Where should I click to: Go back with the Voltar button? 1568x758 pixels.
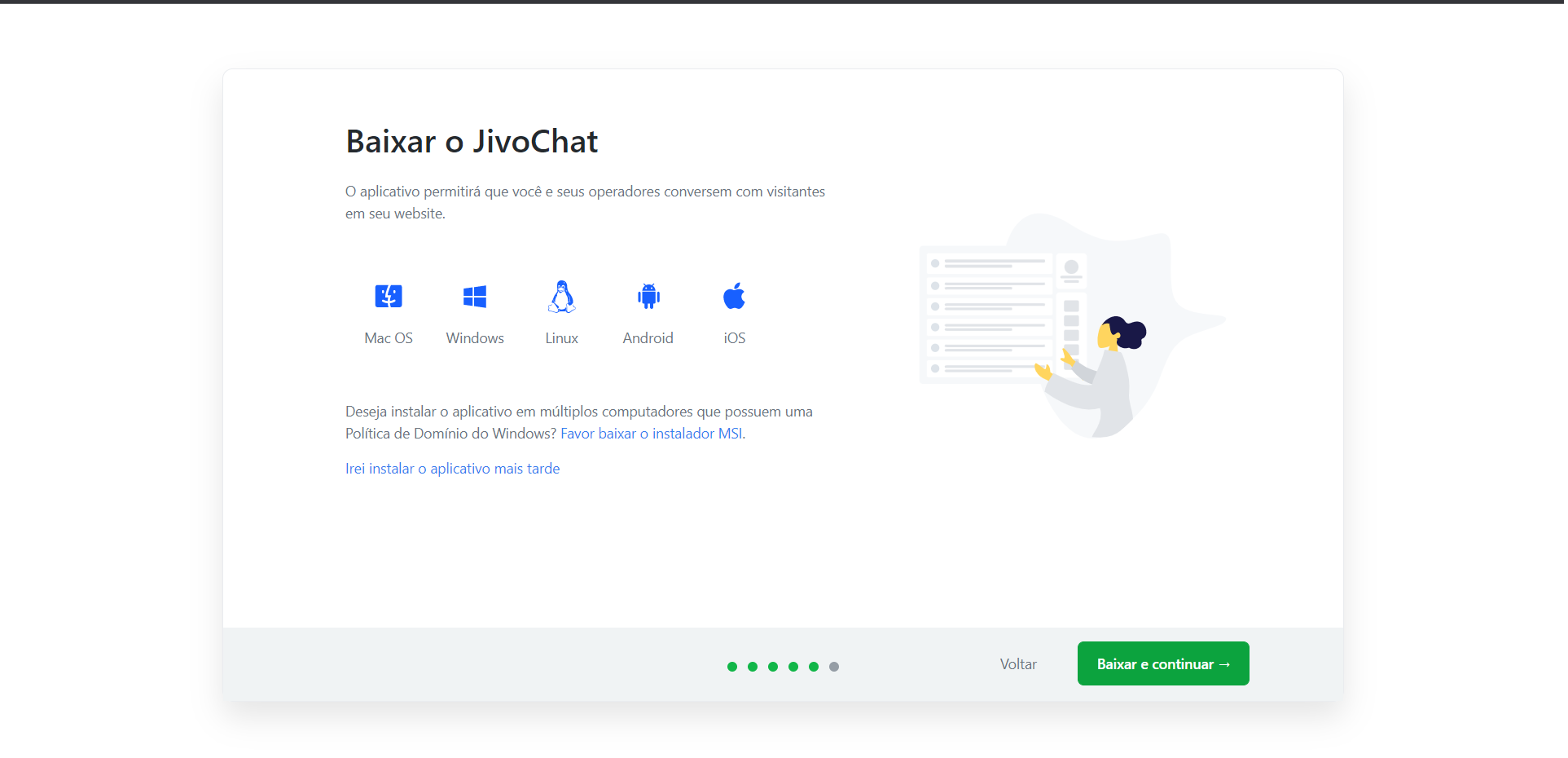point(1018,664)
